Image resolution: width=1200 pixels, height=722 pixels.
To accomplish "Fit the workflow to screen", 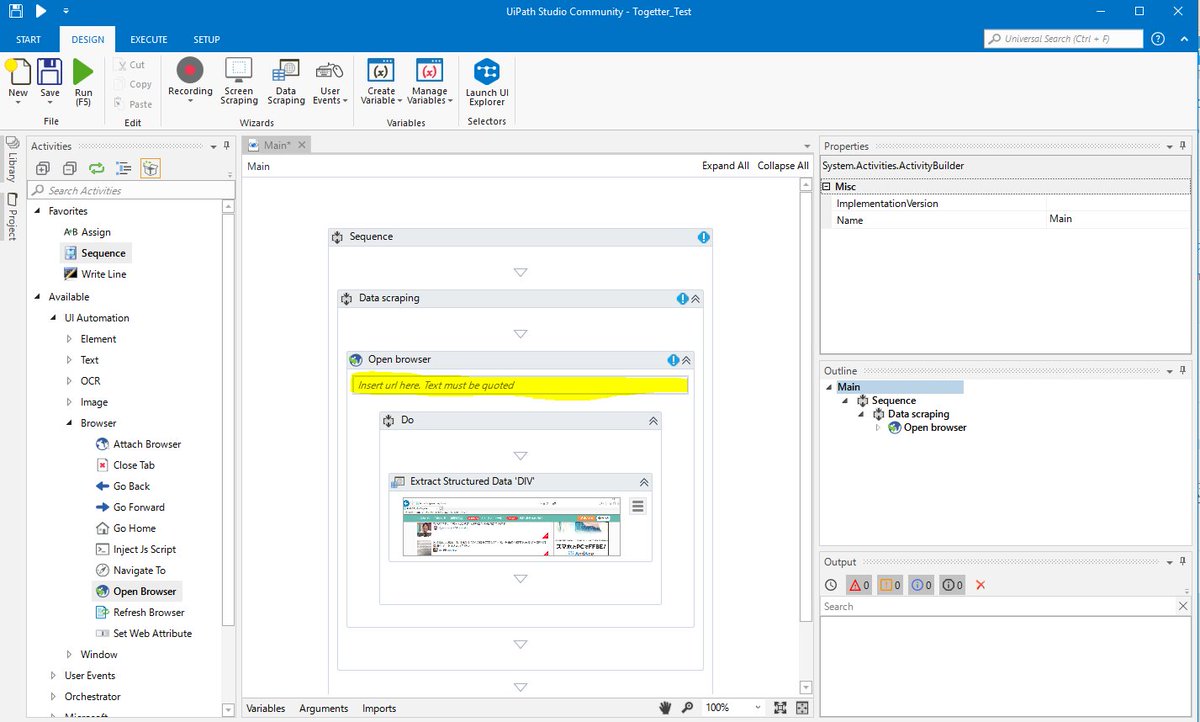I will (x=778, y=708).
